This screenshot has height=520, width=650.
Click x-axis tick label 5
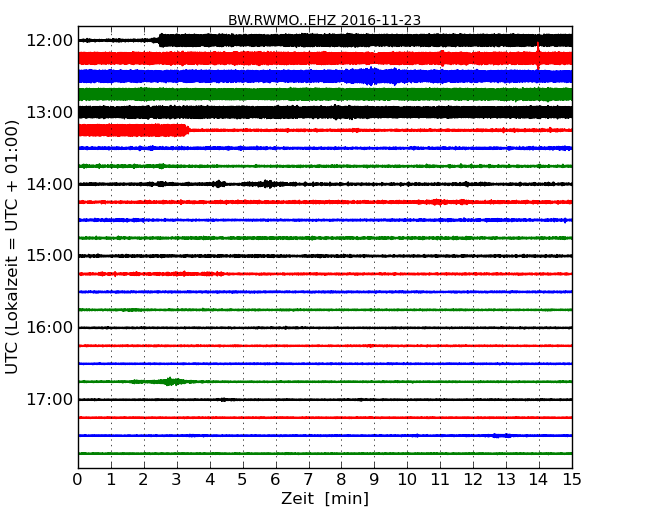242,479
